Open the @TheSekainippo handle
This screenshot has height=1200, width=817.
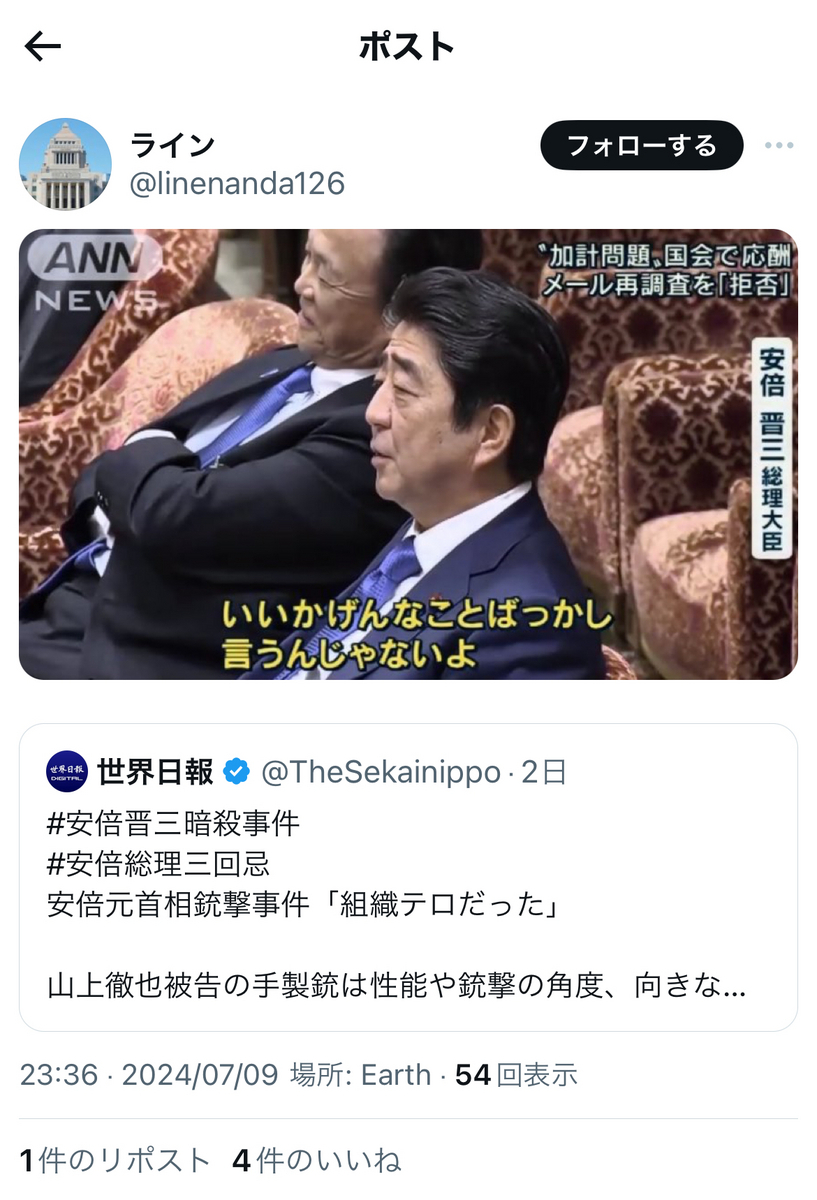380,772
